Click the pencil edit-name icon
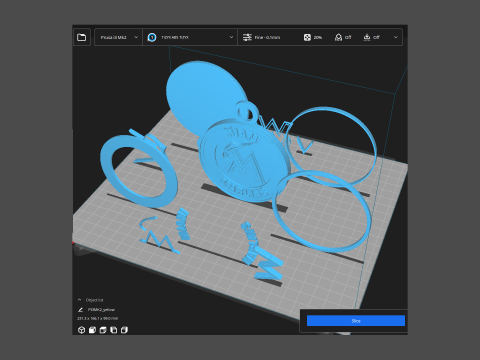Image resolution: width=480 pixels, height=360 pixels. pos(80,310)
